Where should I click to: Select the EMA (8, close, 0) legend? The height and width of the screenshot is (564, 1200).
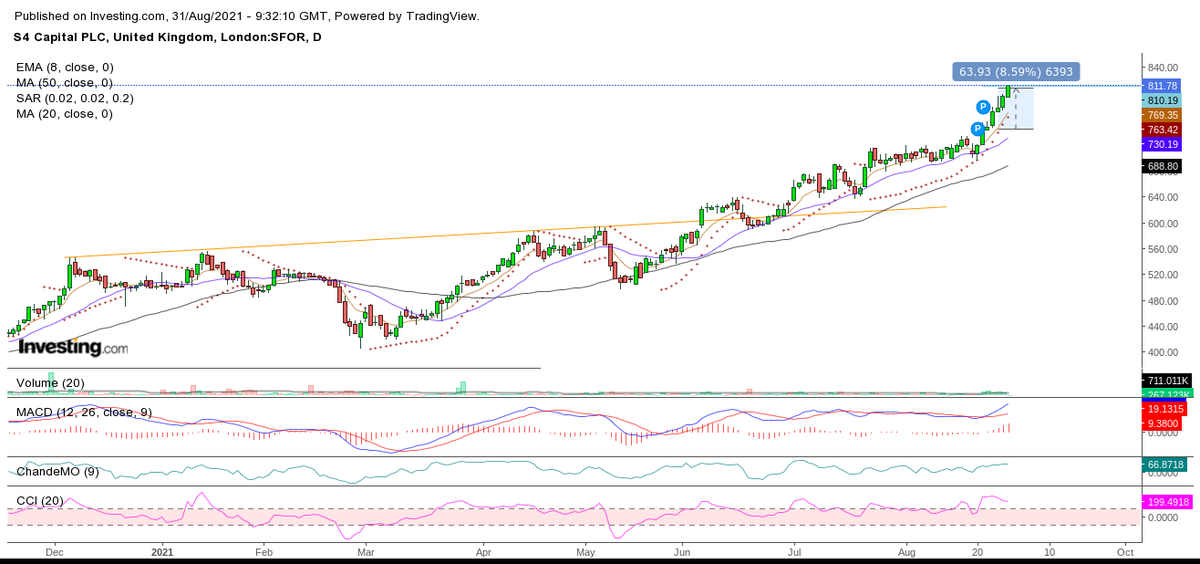point(65,66)
